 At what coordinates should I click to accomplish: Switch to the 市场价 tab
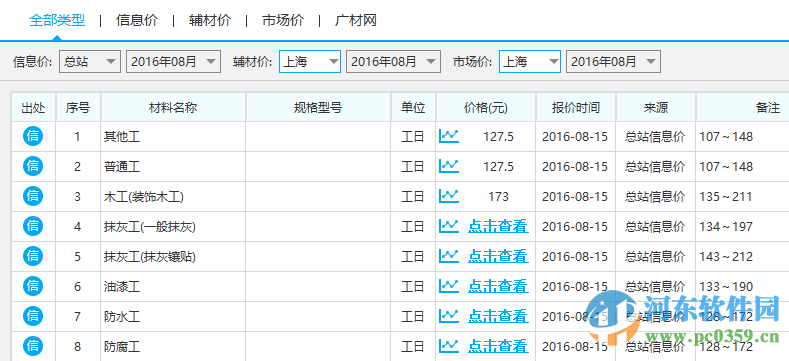pos(283,21)
